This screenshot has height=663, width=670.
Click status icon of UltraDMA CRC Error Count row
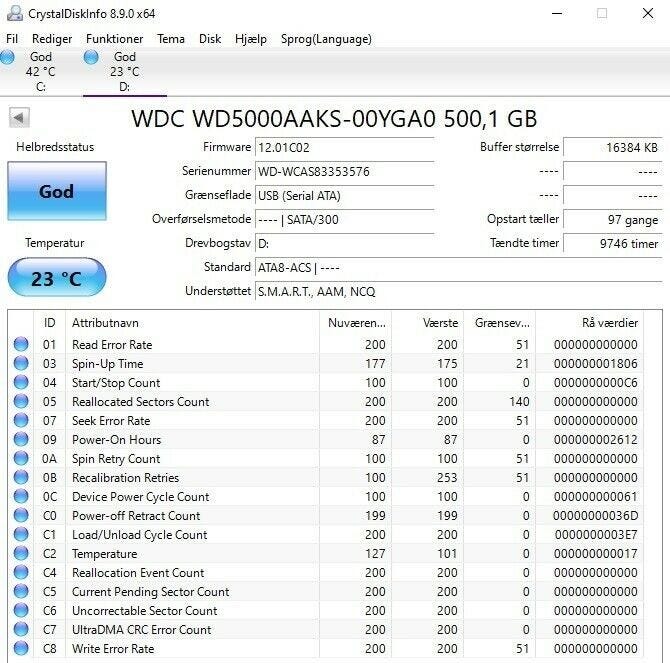[x=21, y=630]
